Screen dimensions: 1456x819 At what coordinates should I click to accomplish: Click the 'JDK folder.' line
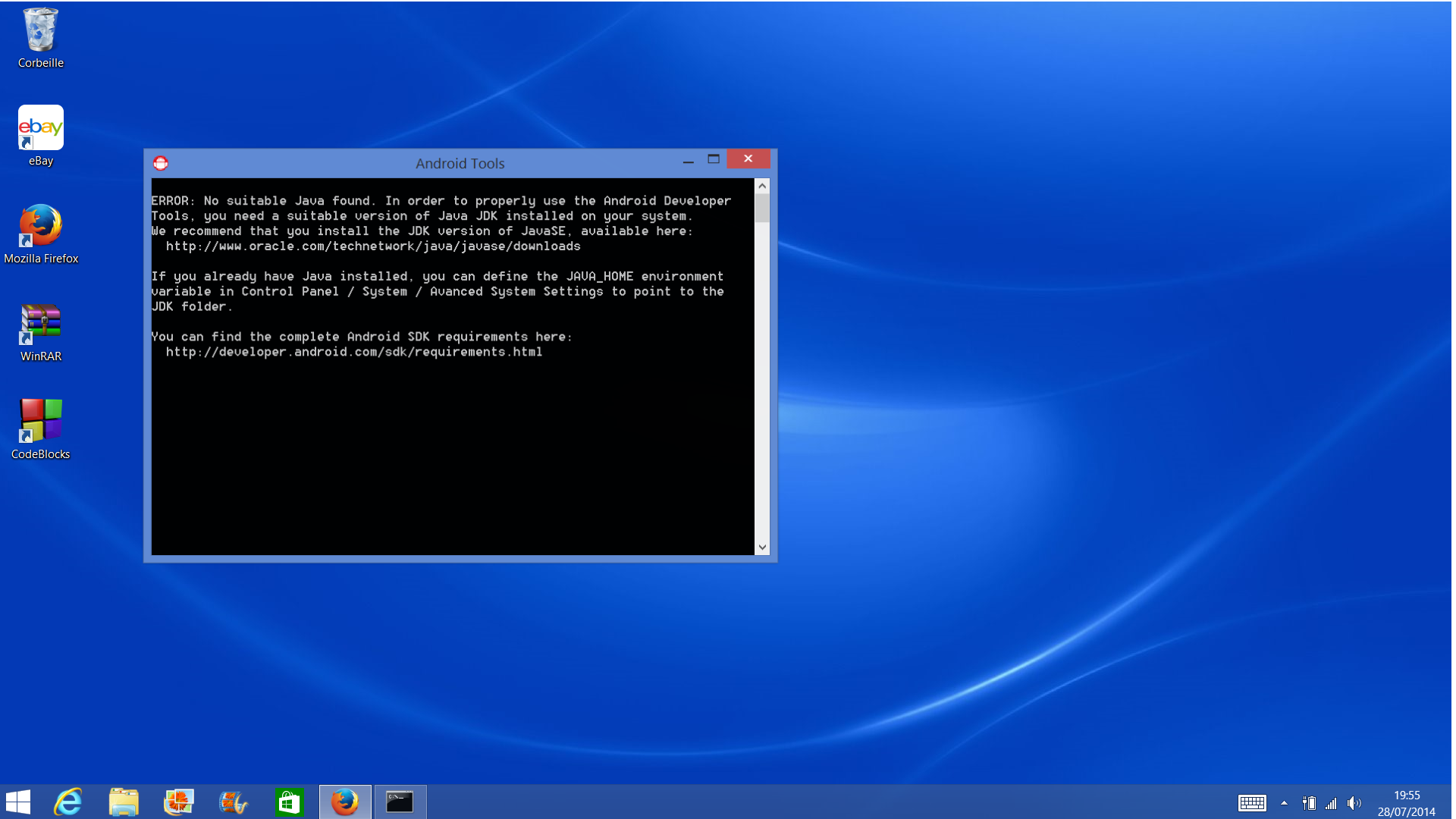192,306
